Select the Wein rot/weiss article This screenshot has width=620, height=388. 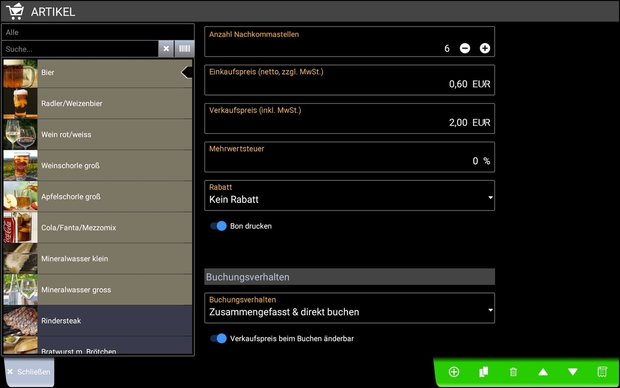pos(98,134)
